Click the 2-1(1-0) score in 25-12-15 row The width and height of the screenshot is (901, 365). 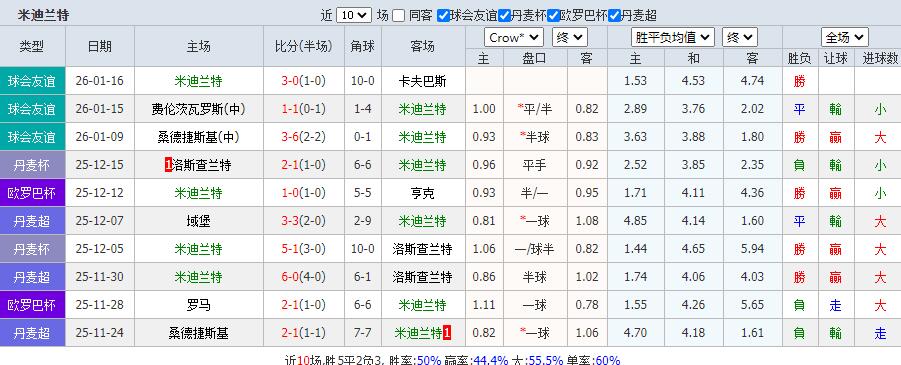(x=303, y=166)
